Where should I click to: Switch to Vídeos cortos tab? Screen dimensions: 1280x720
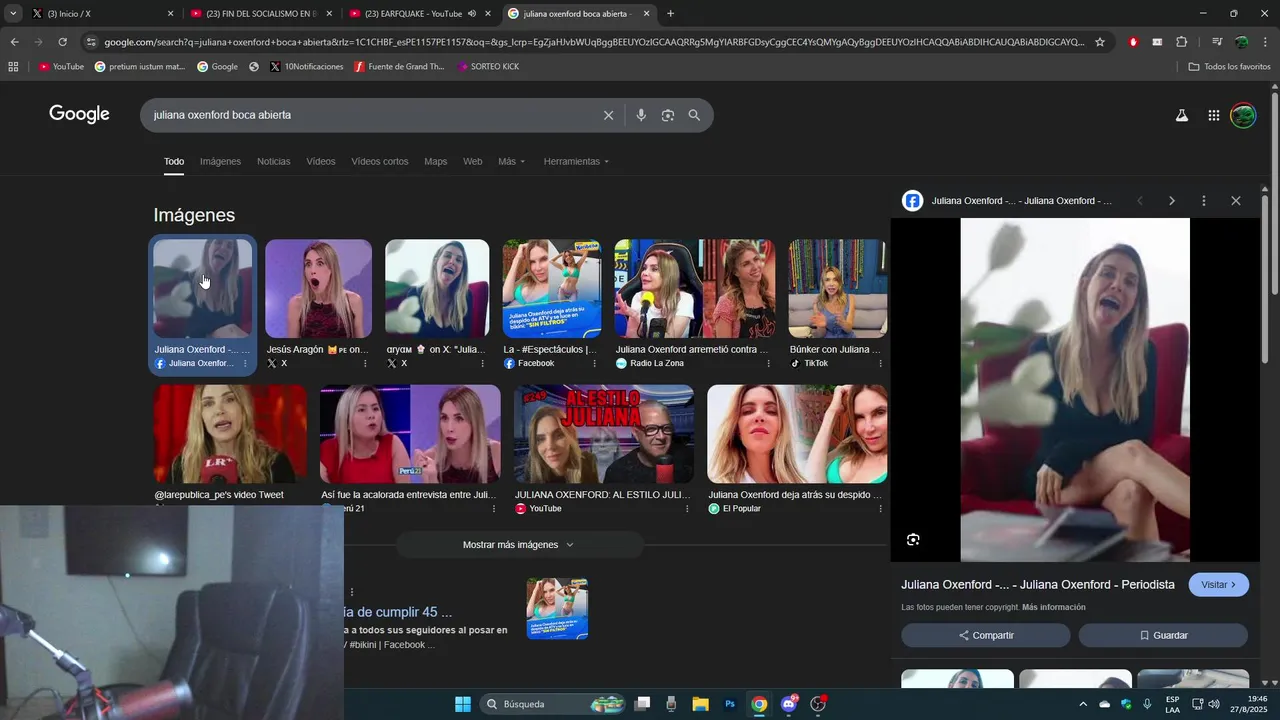(380, 161)
